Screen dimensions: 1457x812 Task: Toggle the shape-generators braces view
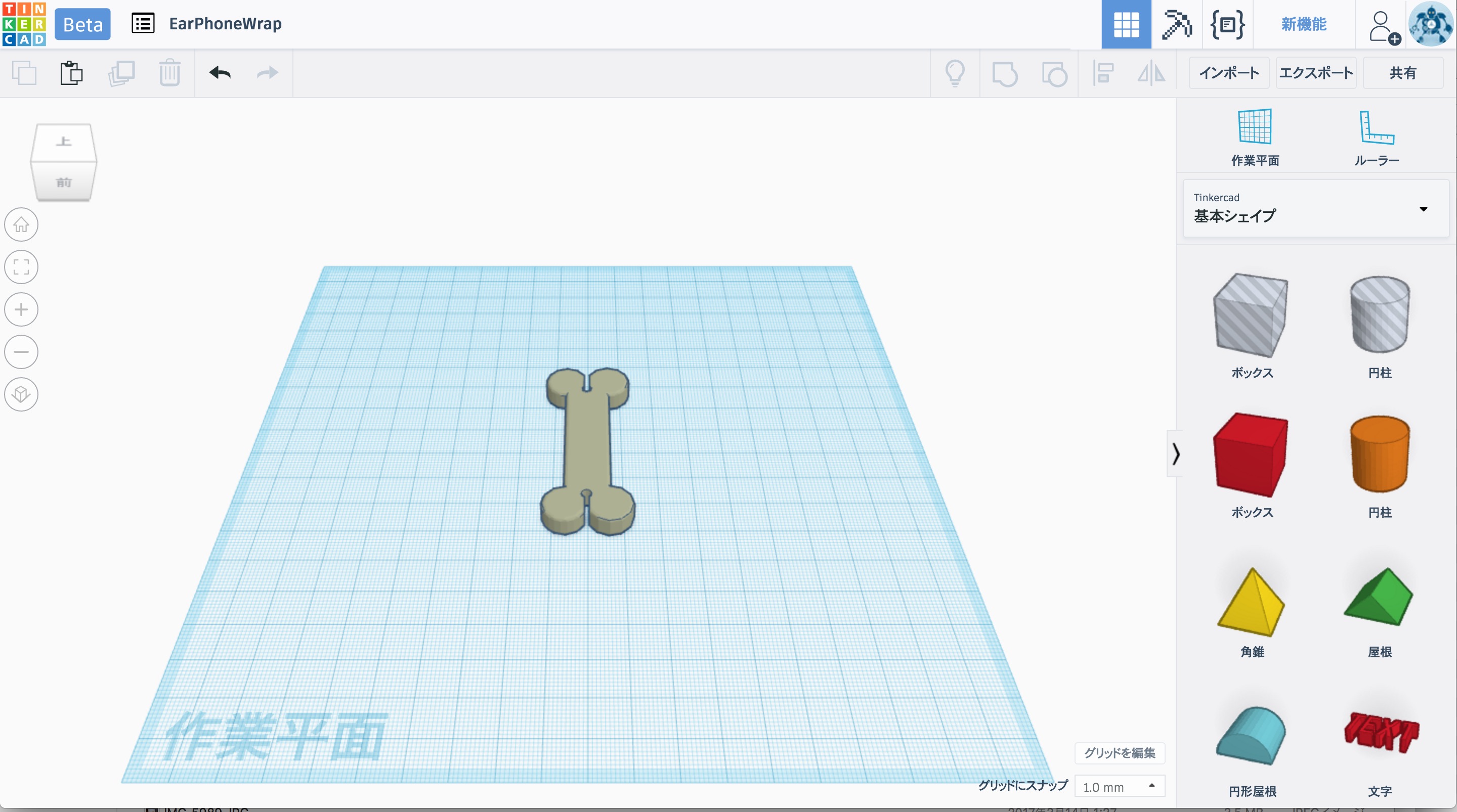tap(1227, 24)
